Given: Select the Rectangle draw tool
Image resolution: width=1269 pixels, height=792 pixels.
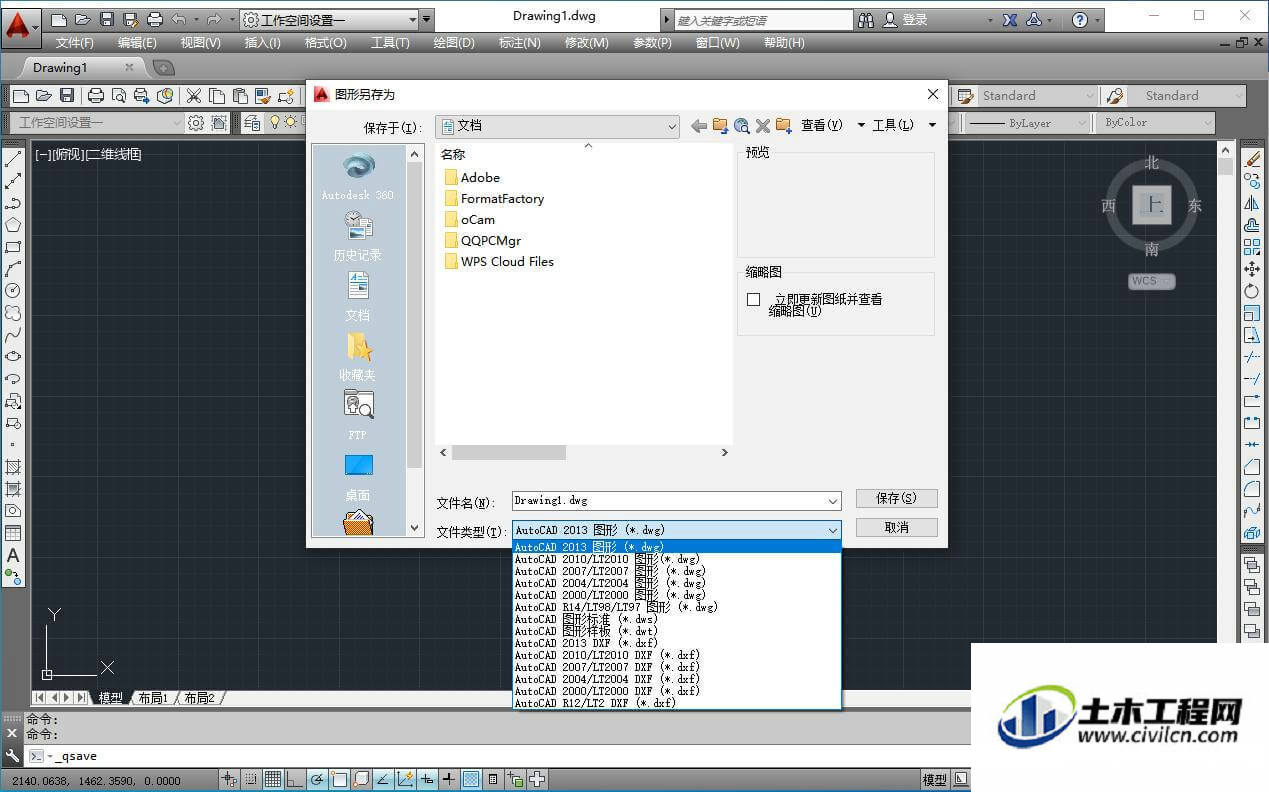Looking at the screenshot, I should click(x=13, y=247).
